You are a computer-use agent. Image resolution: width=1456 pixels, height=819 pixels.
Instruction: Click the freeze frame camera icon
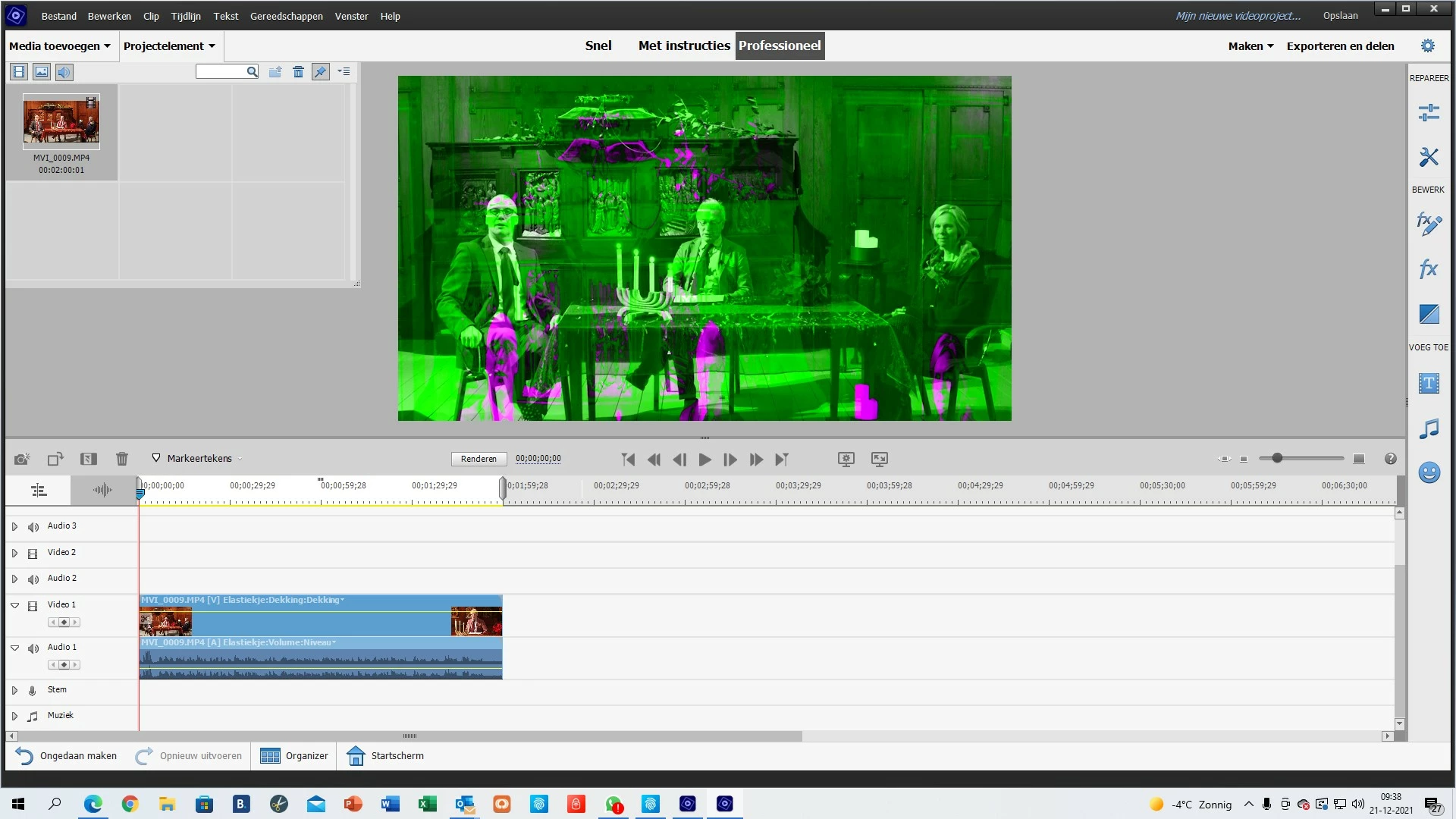(x=22, y=459)
